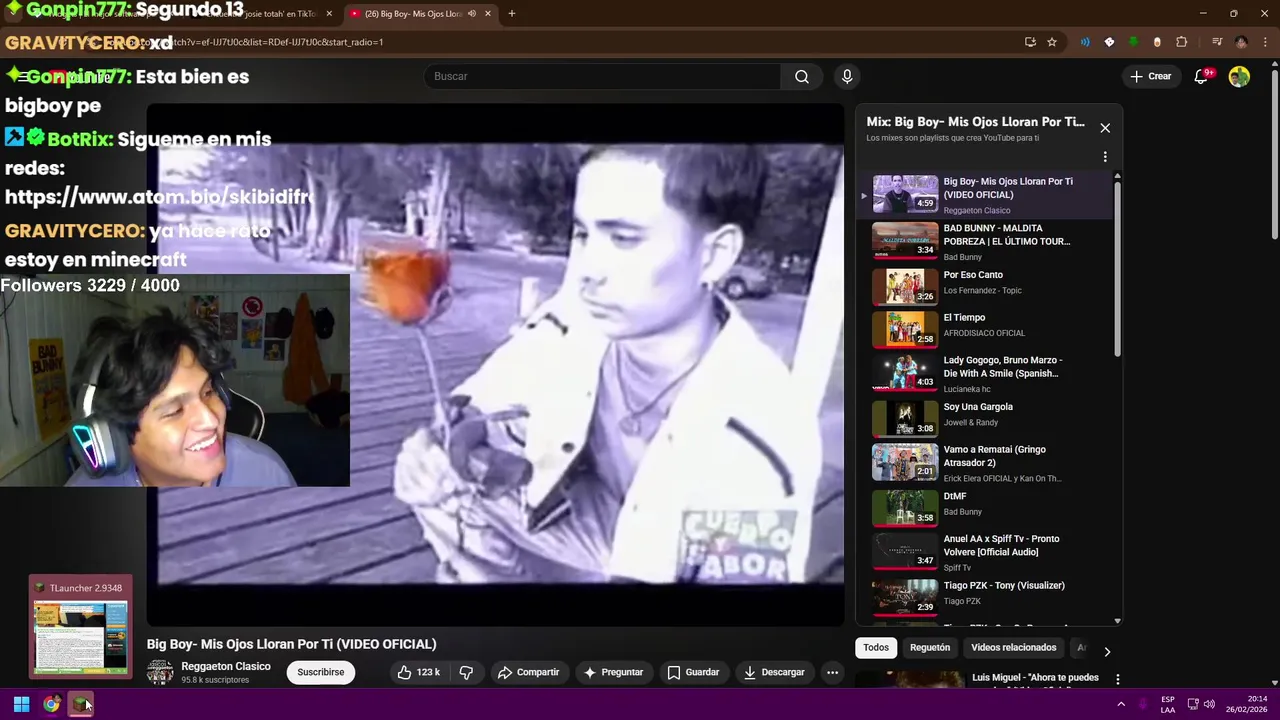Play BAD BUNNY - MALDITA POBREZA in mix
Image resolution: width=1280 pixels, height=720 pixels.
[x=990, y=241]
